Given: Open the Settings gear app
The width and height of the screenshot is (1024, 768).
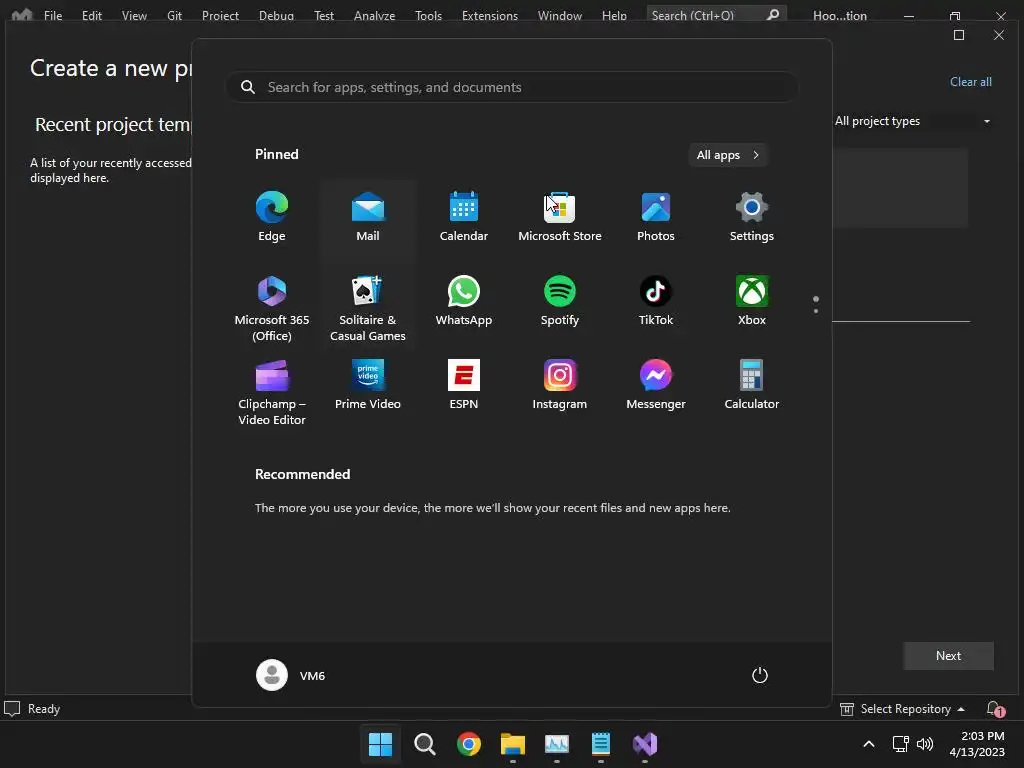Looking at the screenshot, I should pos(752,217).
